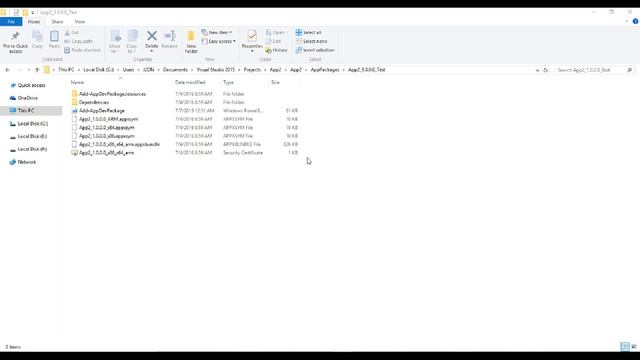
Task: Select the Add-AppDevPackage.resources folder
Action: 112,94
